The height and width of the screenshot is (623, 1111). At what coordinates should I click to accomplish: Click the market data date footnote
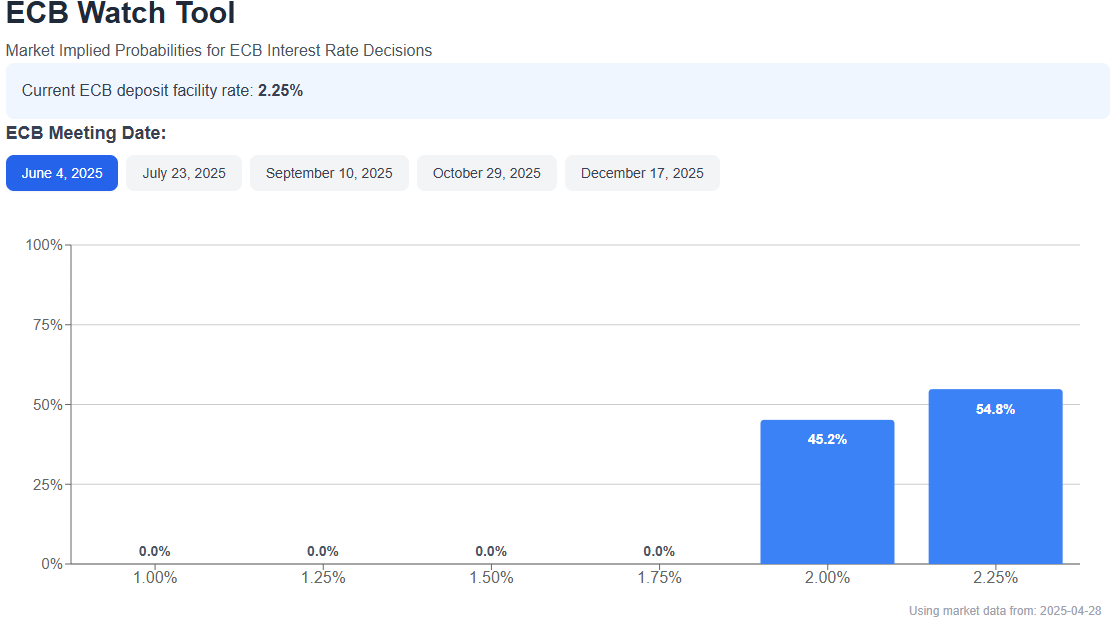pyautogui.click(x=1005, y=611)
